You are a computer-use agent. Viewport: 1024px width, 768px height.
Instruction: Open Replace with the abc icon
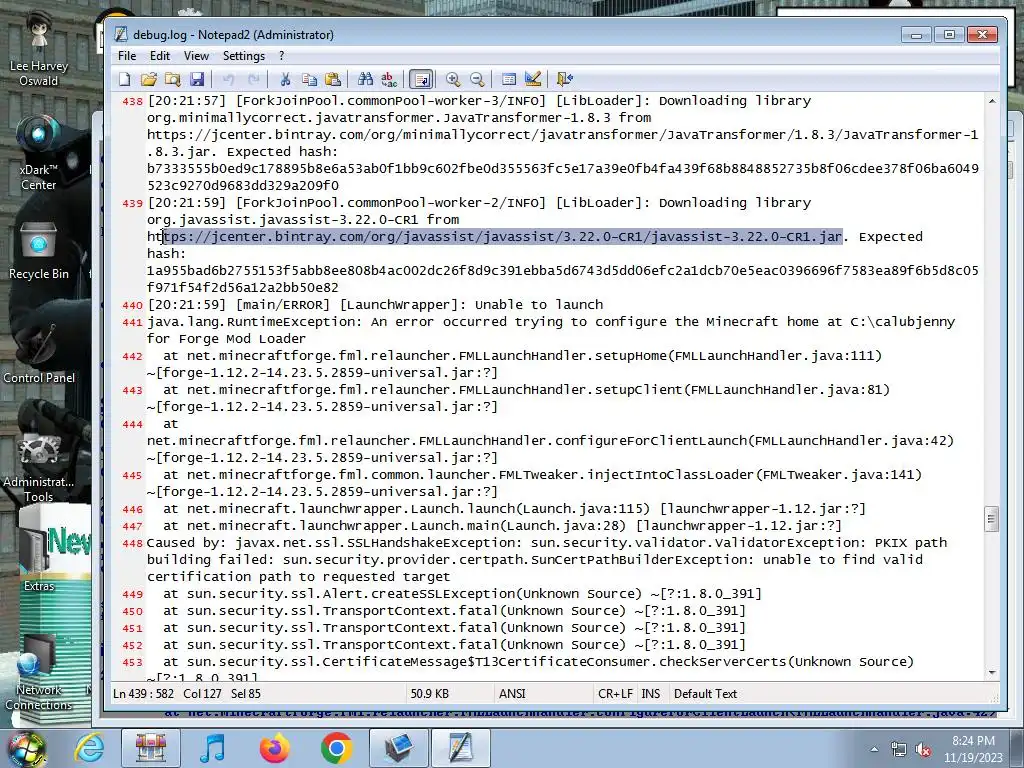(x=389, y=79)
